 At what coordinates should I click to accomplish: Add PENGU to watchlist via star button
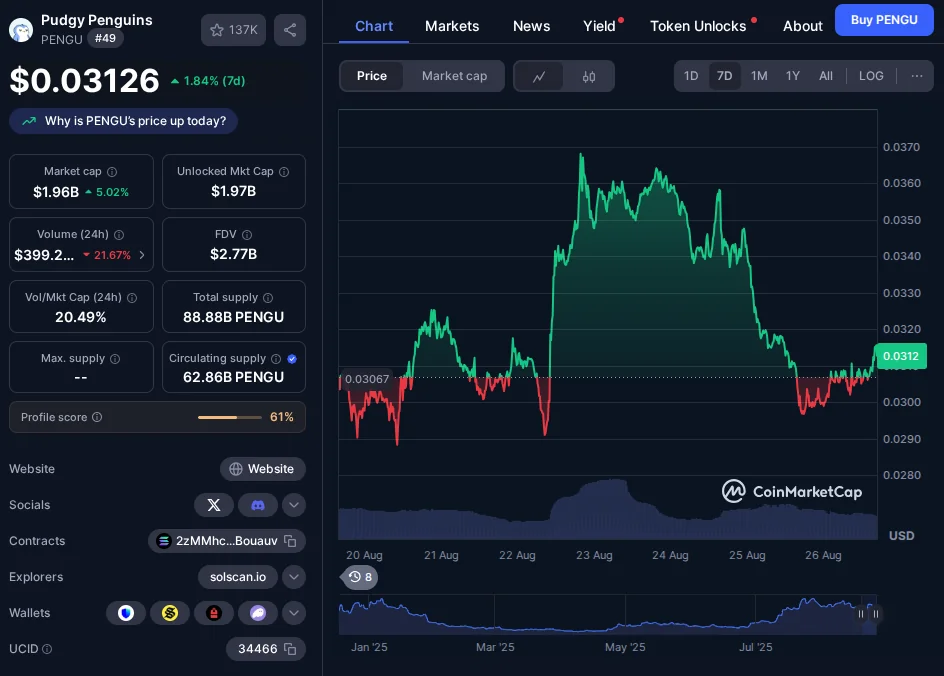pos(234,29)
